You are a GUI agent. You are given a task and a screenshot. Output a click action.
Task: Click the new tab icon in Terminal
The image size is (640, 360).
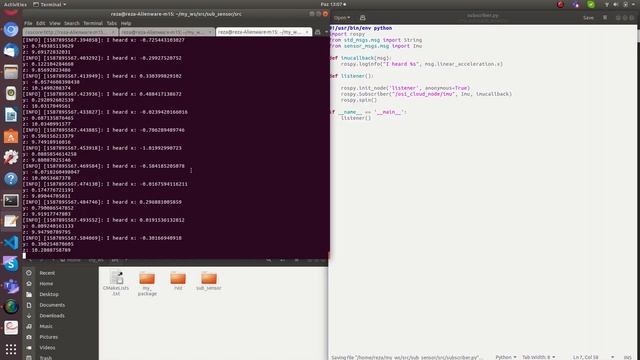[318, 32]
